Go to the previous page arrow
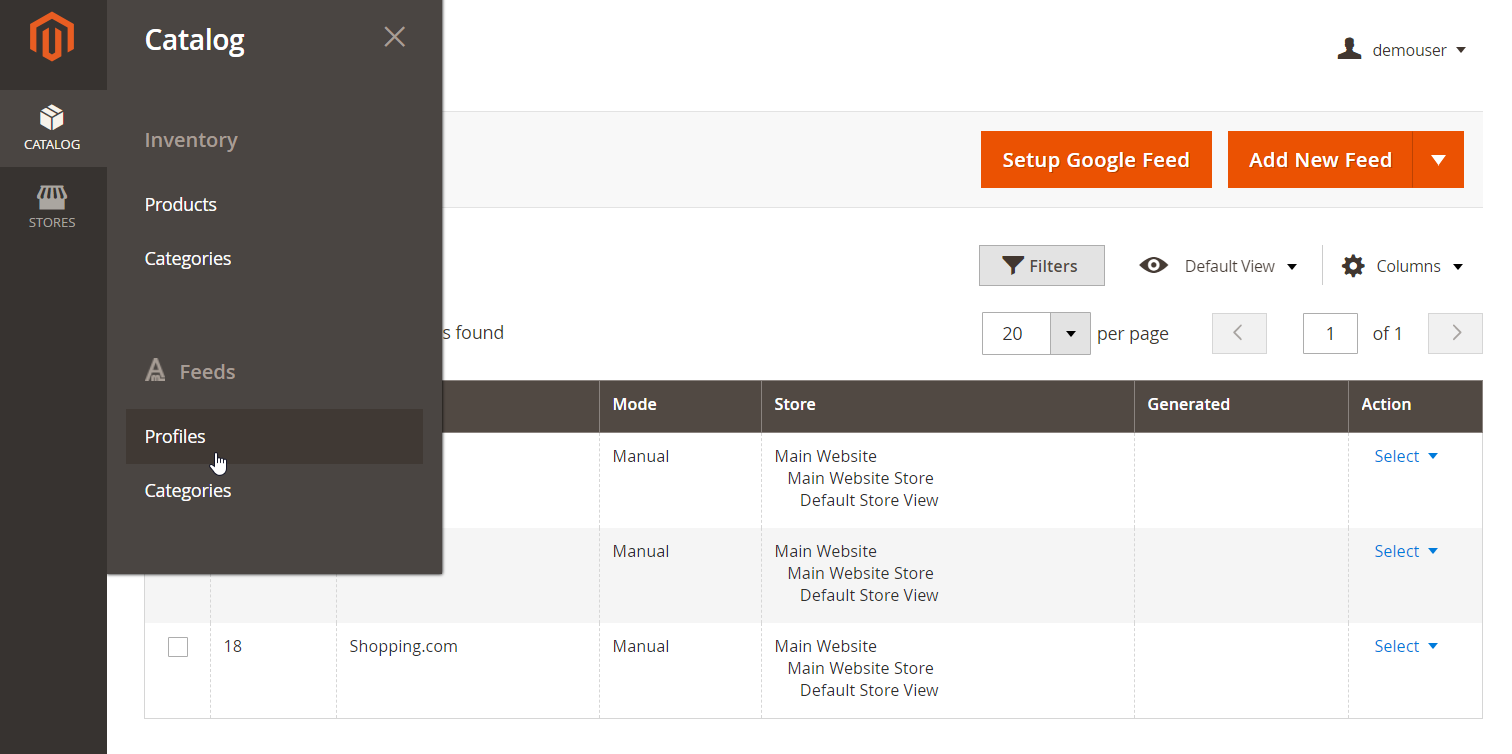 tap(1239, 333)
